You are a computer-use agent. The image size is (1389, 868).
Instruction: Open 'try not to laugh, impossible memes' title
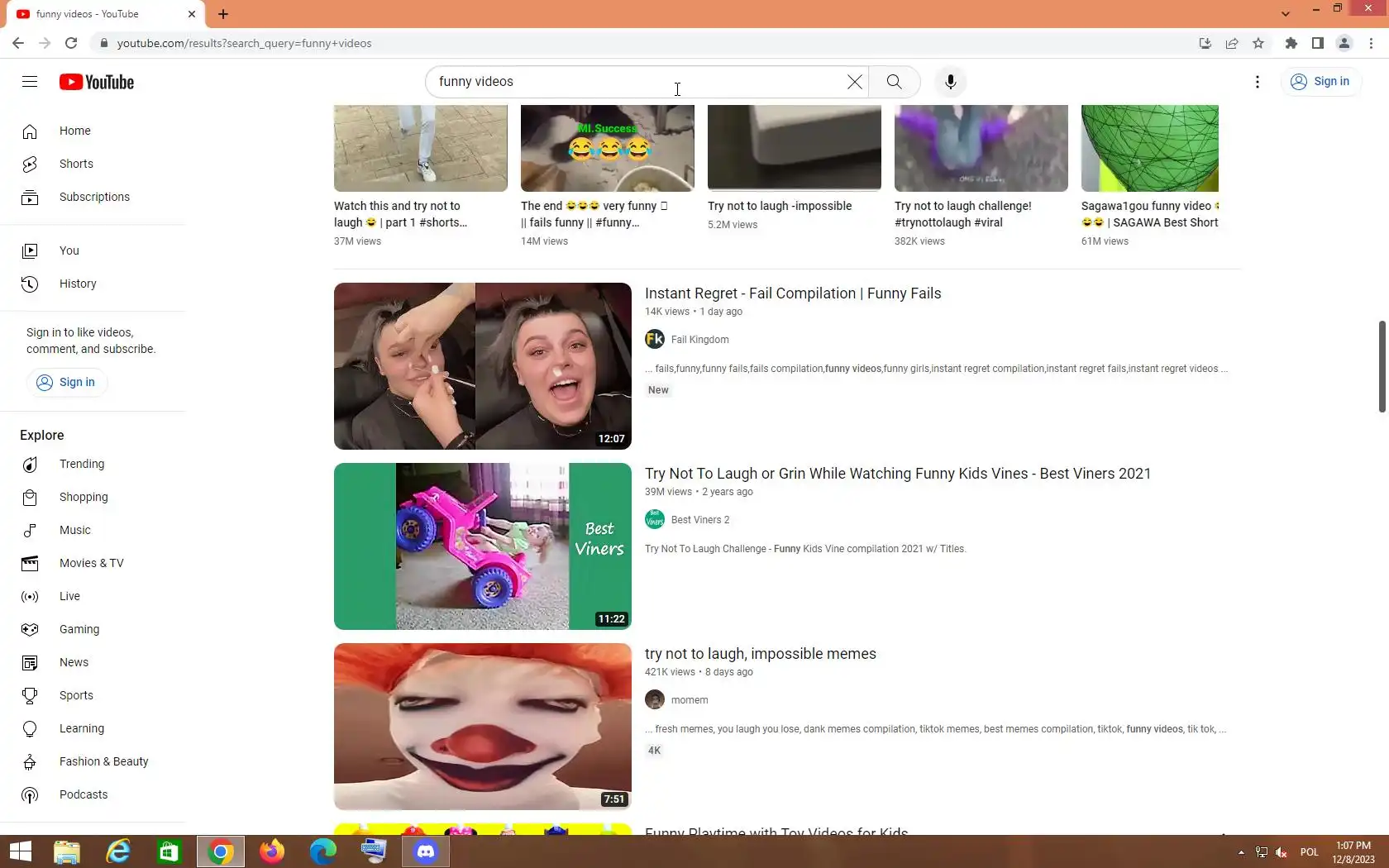(x=761, y=654)
